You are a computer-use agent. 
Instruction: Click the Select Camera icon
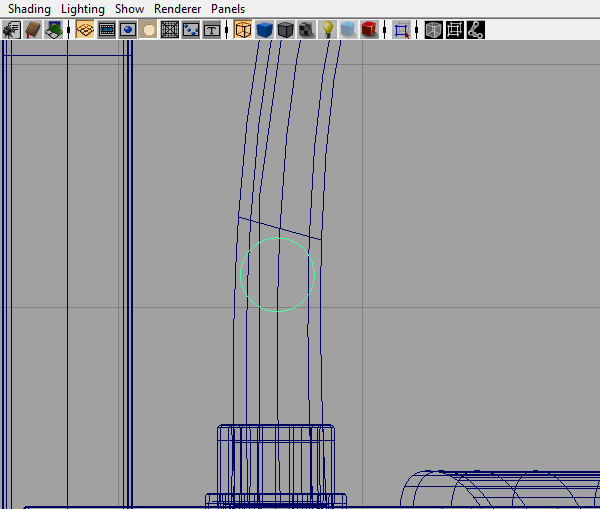tap(11, 30)
